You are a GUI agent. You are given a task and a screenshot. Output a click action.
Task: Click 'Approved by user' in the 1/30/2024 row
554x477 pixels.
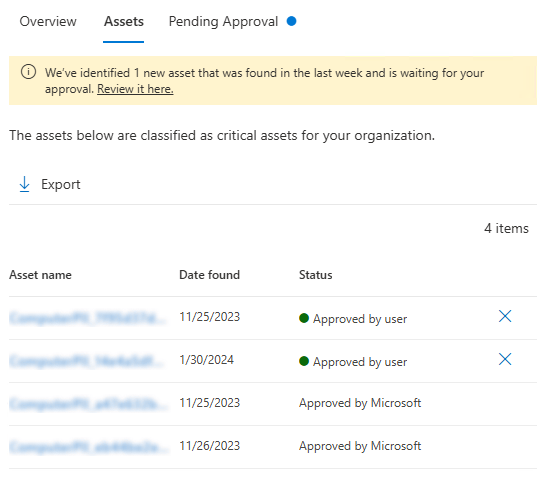[x=360, y=361]
